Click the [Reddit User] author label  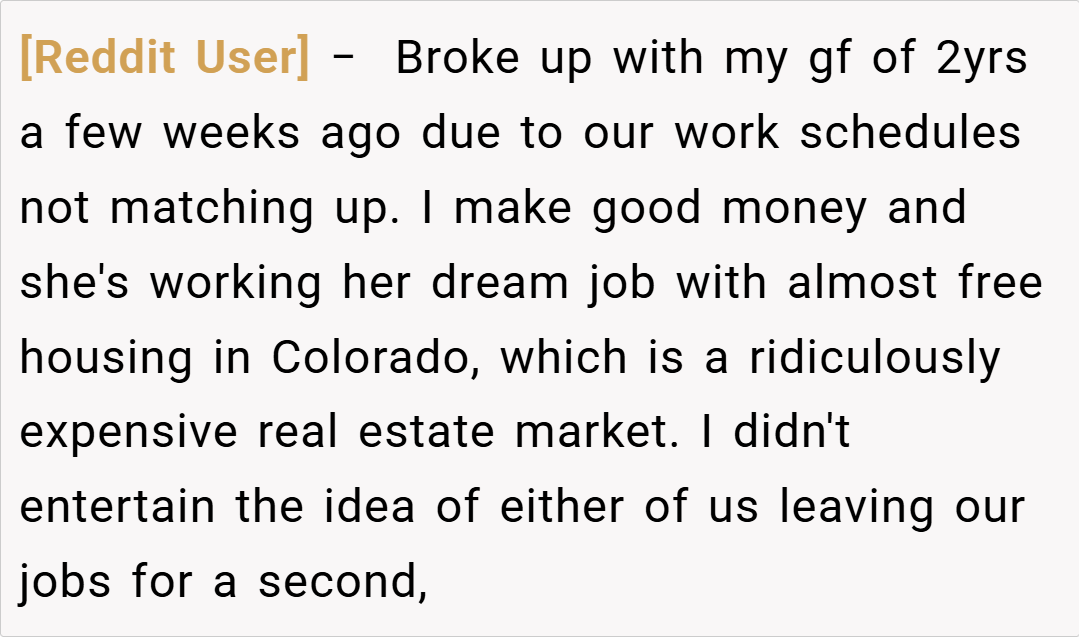165,59
